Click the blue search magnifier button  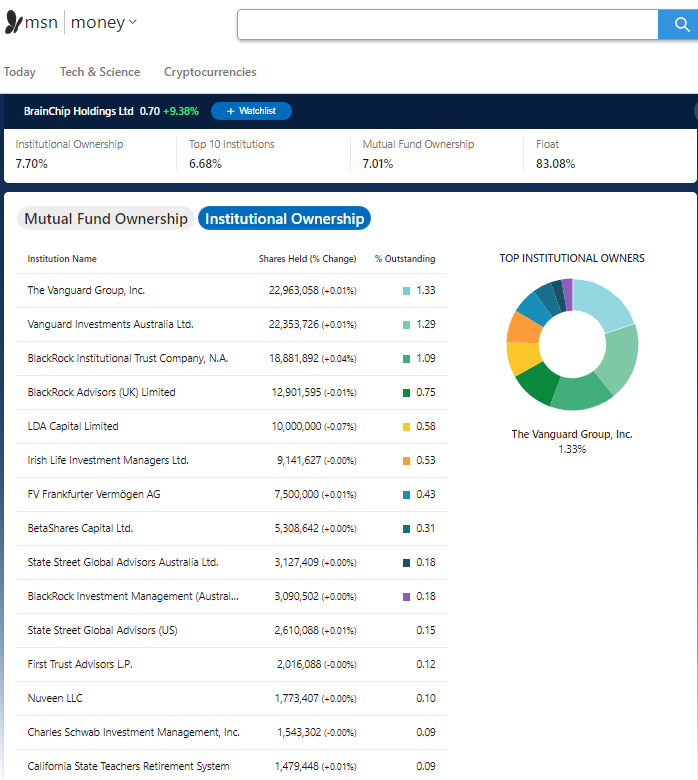point(680,24)
